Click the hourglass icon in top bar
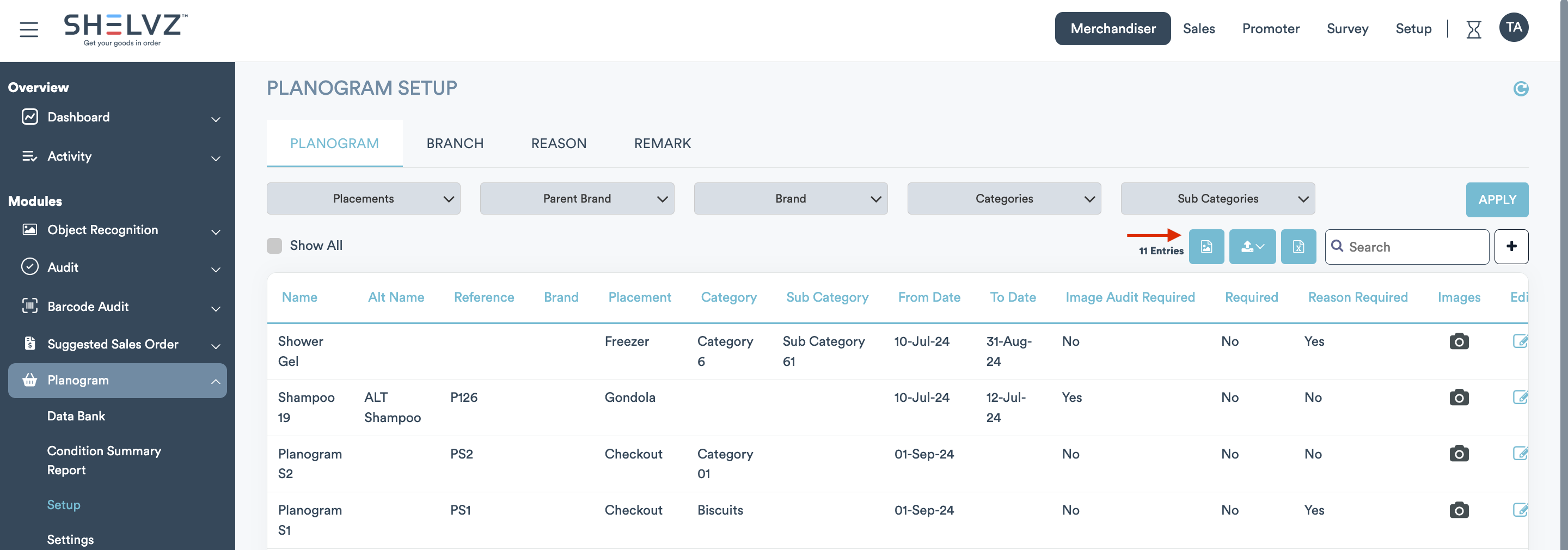Screen dimensions: 1568x550 tap(1474, 29)
